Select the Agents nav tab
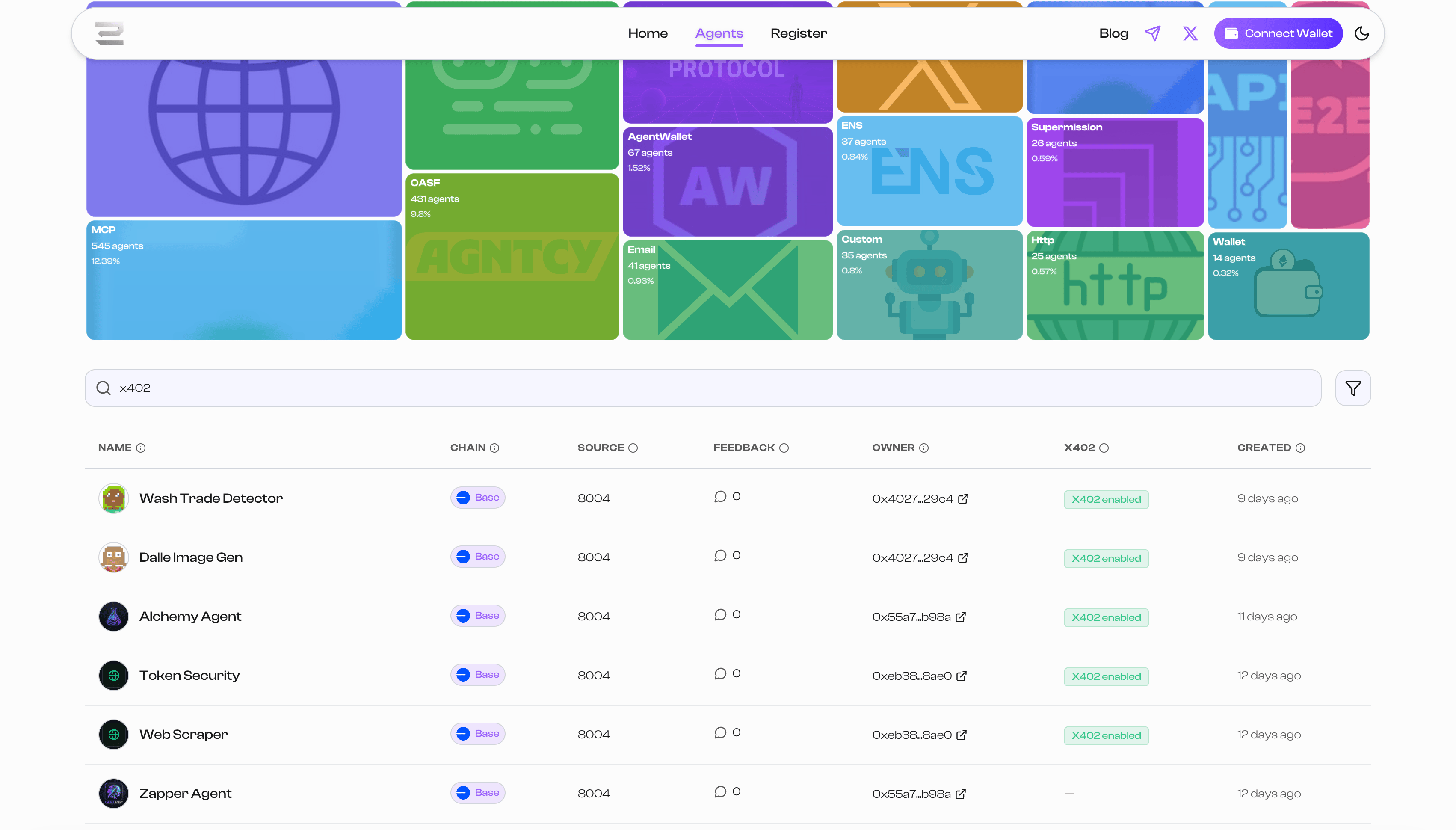The width and height of the screenshot is (1456, 830). [719, 33]
